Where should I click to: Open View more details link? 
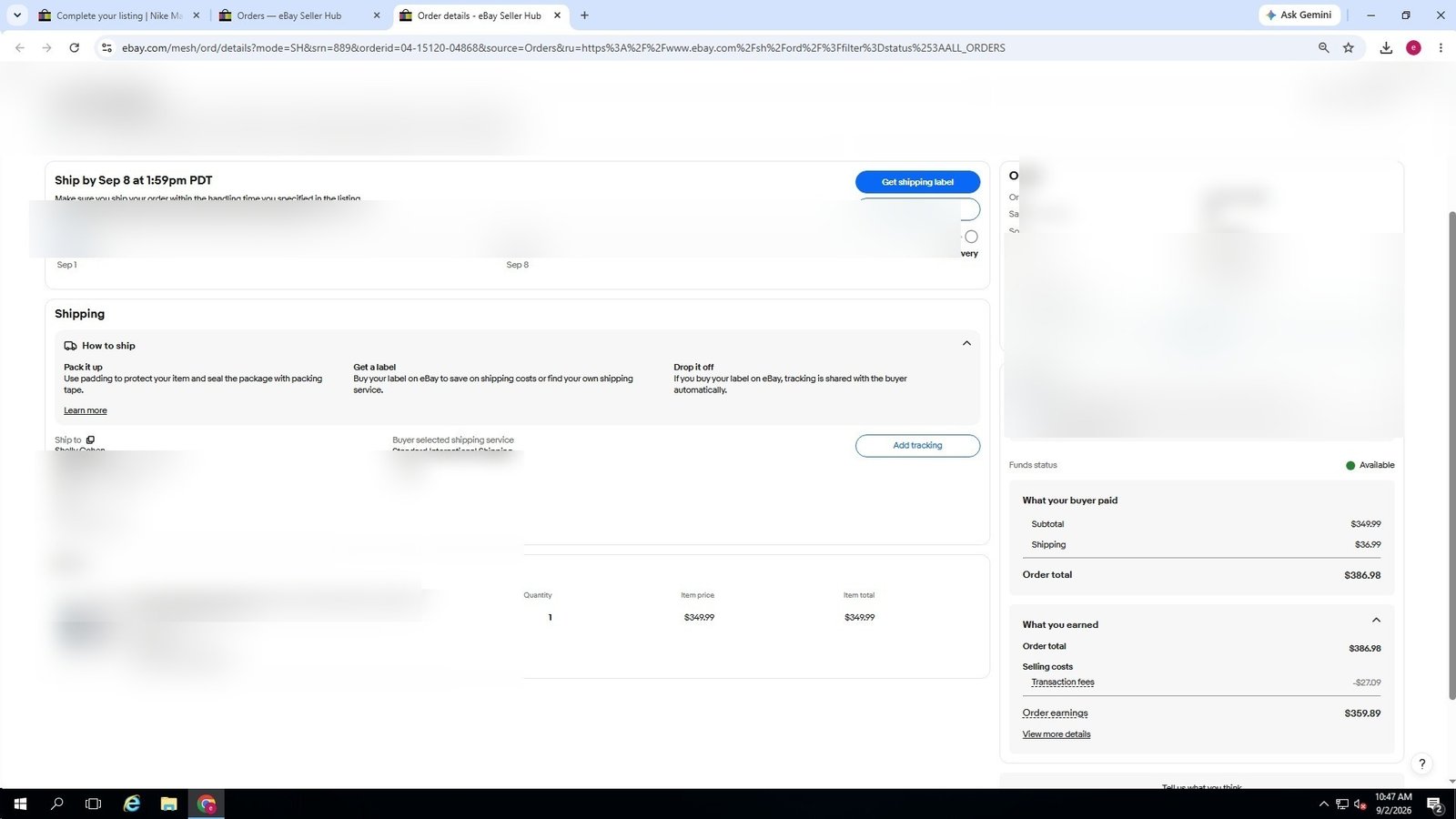1056,734
